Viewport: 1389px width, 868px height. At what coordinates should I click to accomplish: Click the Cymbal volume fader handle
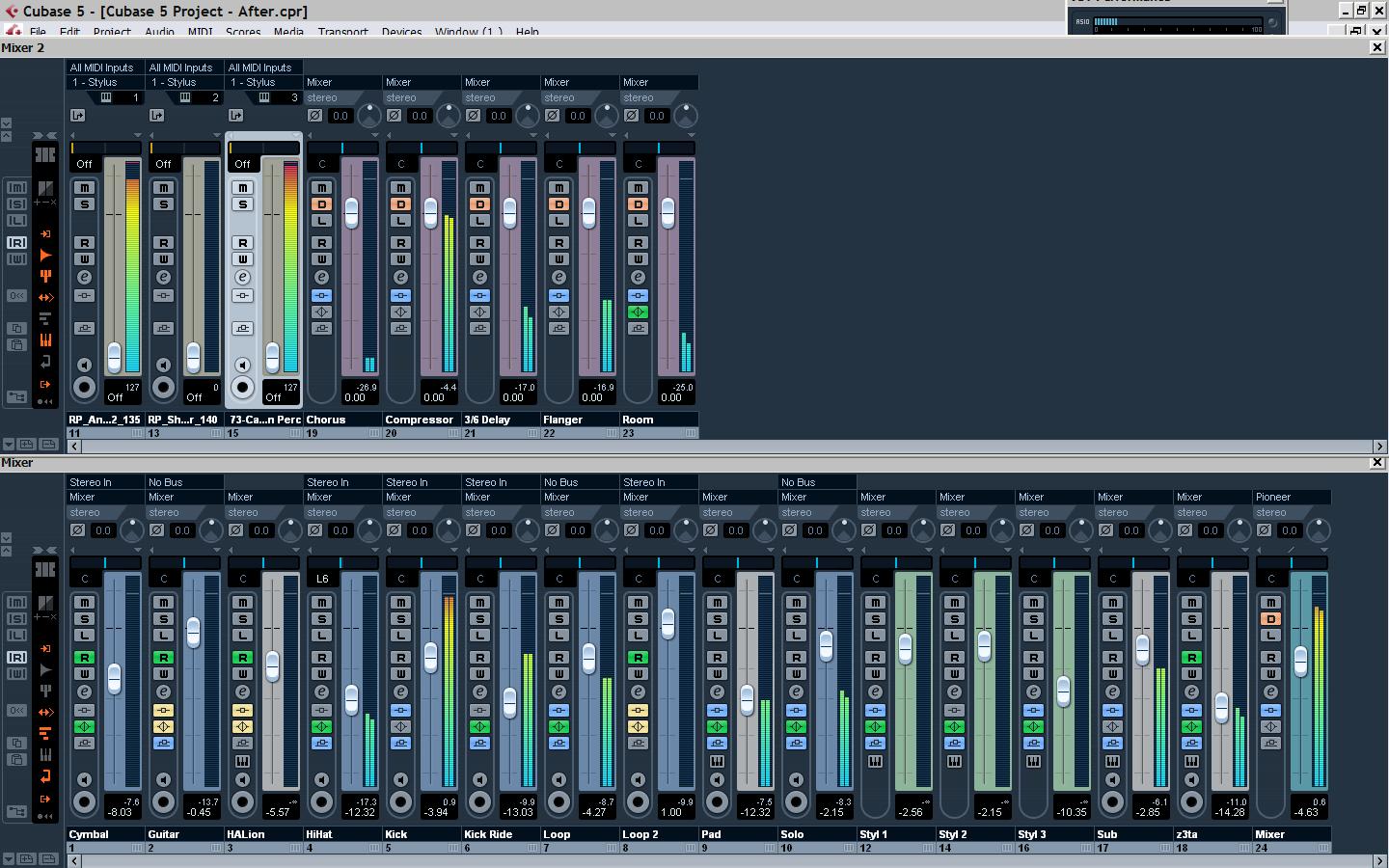coord(114,679)
